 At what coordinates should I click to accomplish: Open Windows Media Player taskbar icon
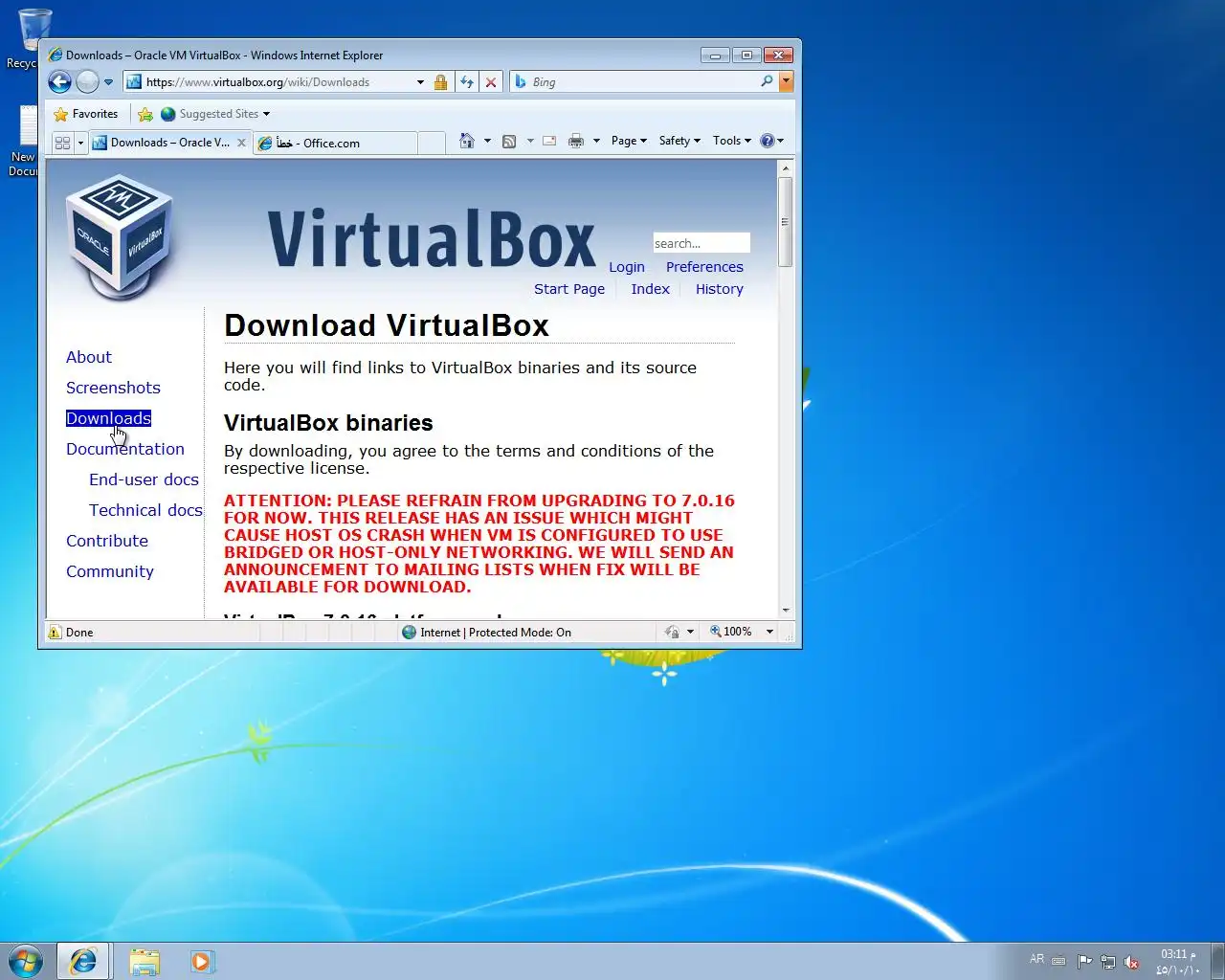pyautogui.click(x=201, y=961)
